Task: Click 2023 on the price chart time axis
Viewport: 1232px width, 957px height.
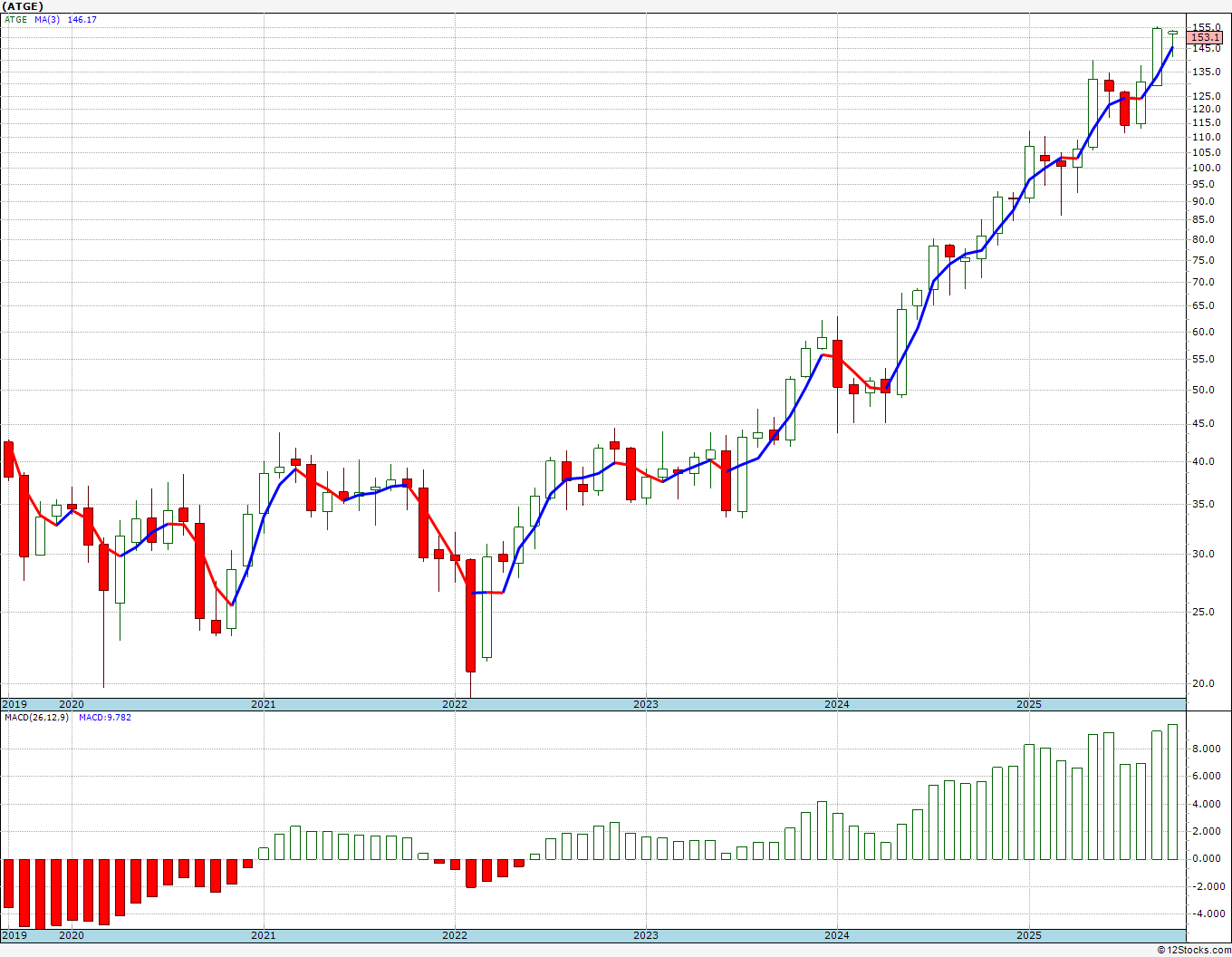Action: point(646,704)
